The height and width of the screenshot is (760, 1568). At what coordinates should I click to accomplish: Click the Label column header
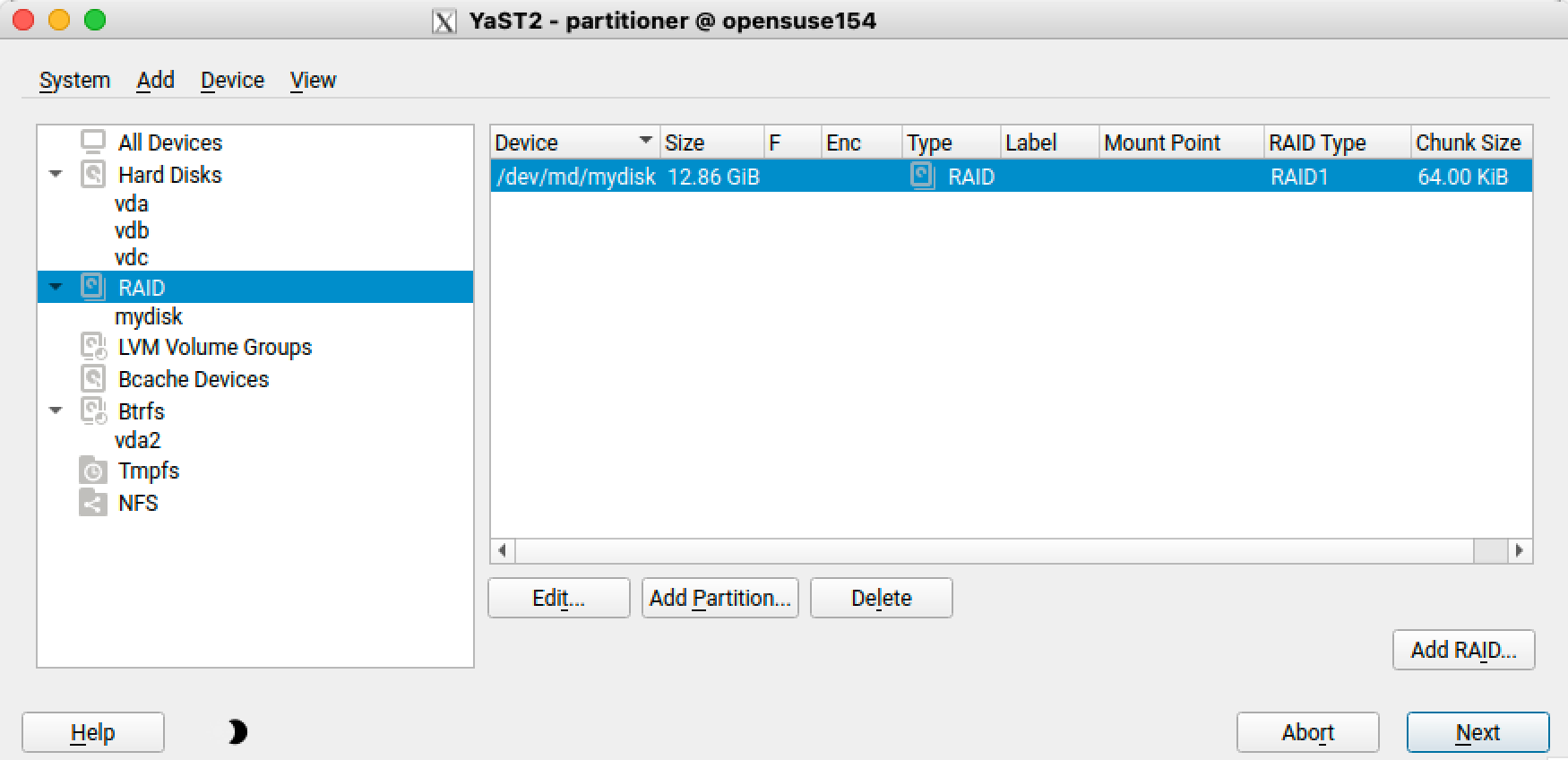click(x=1049, y=142)
